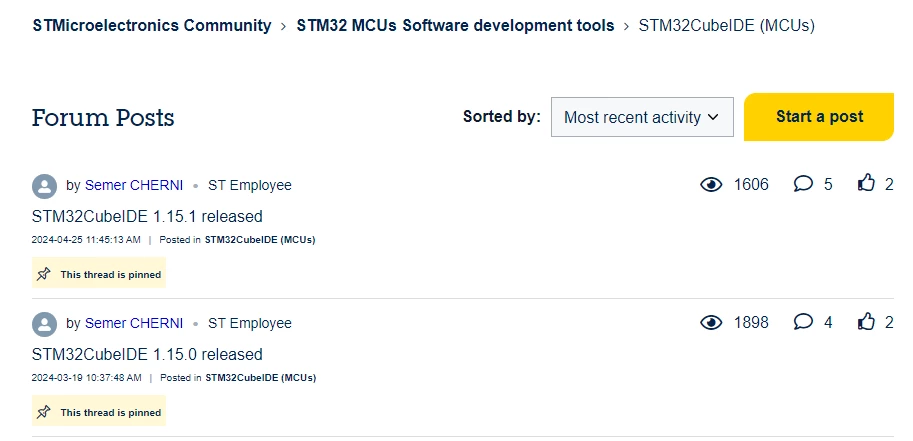Open the Most recent activity sort dropdown
913x441 pixels.
tap(642, 117)
